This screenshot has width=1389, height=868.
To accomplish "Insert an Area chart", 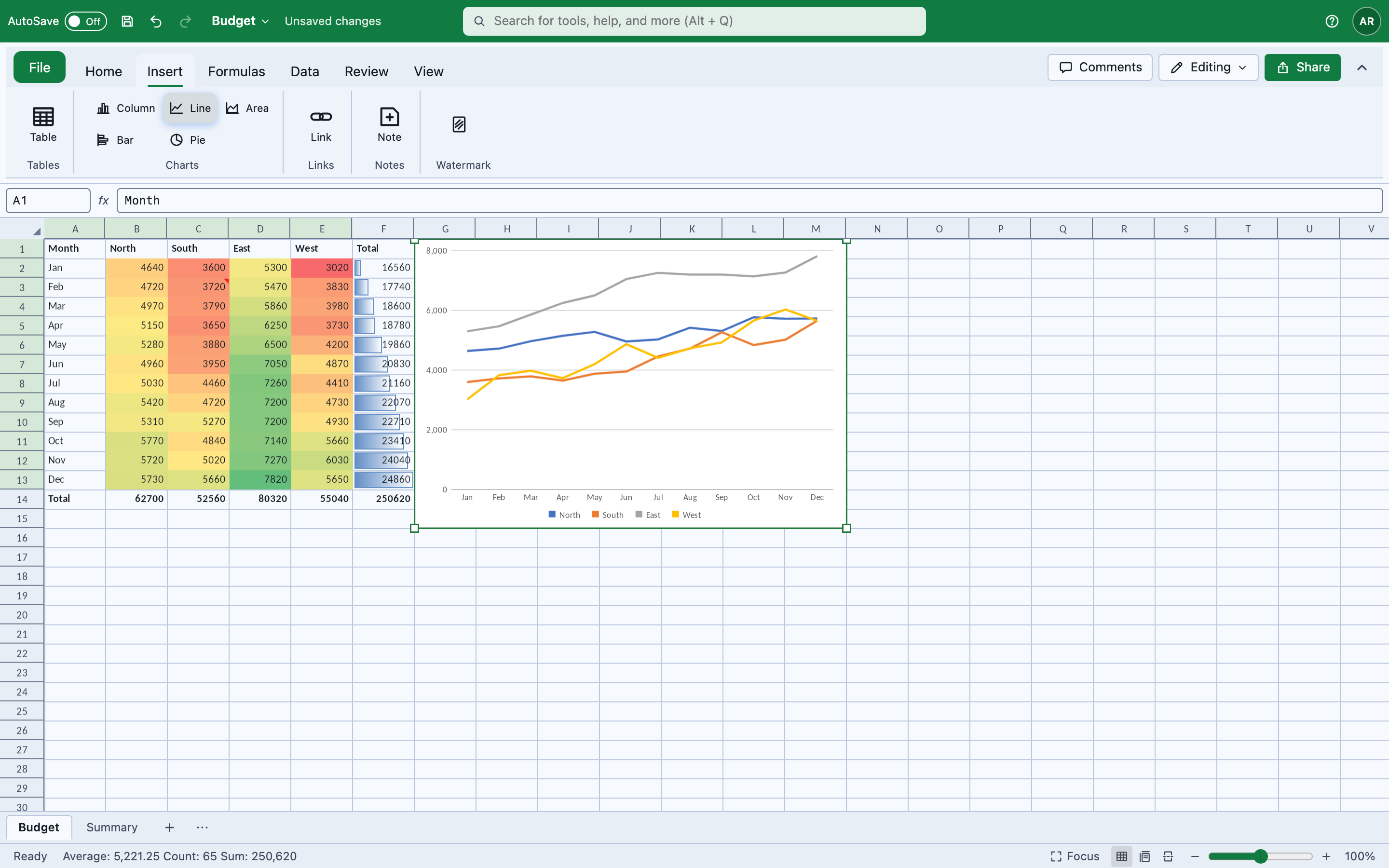I will coord(247,108).
